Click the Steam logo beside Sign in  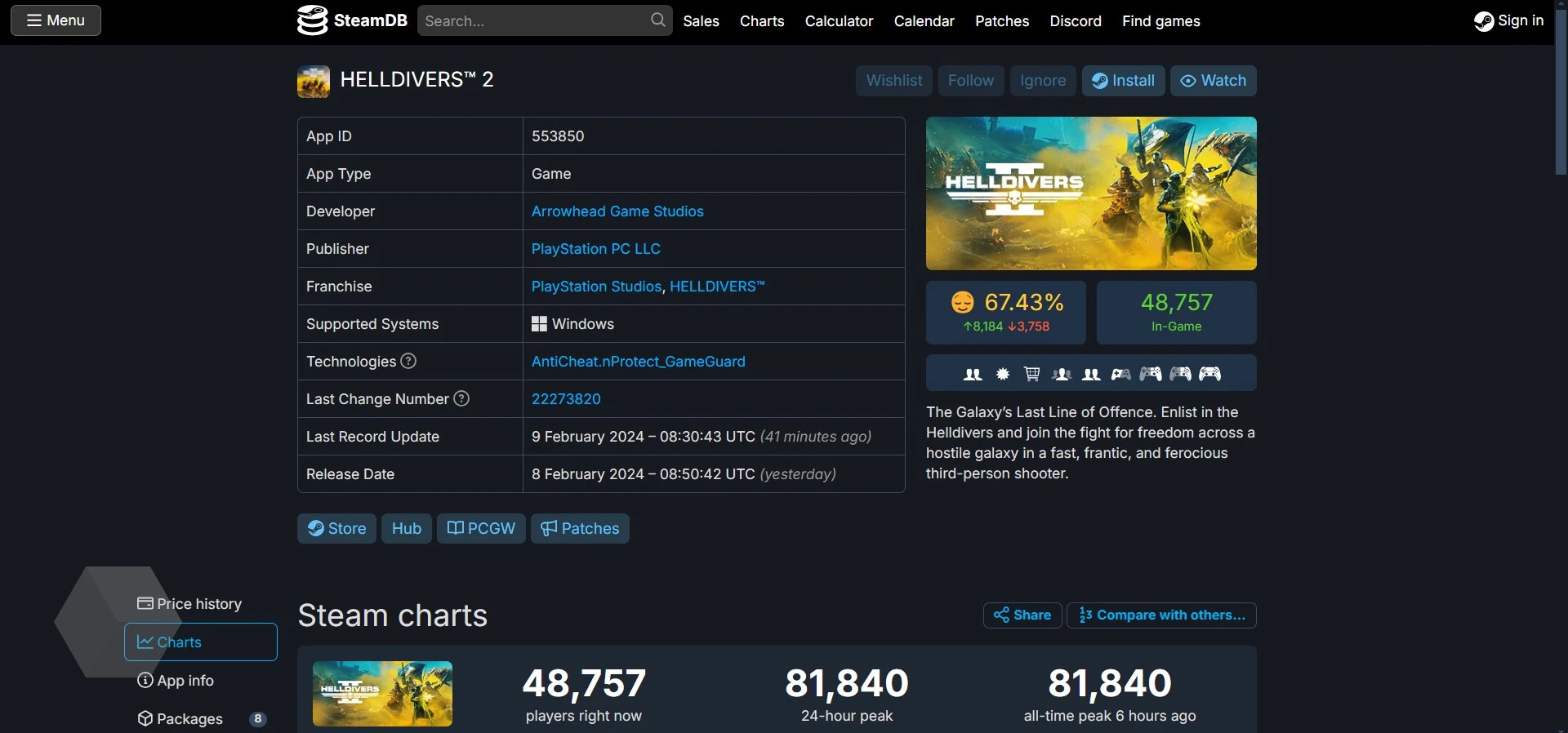(x=1484, y=21)
